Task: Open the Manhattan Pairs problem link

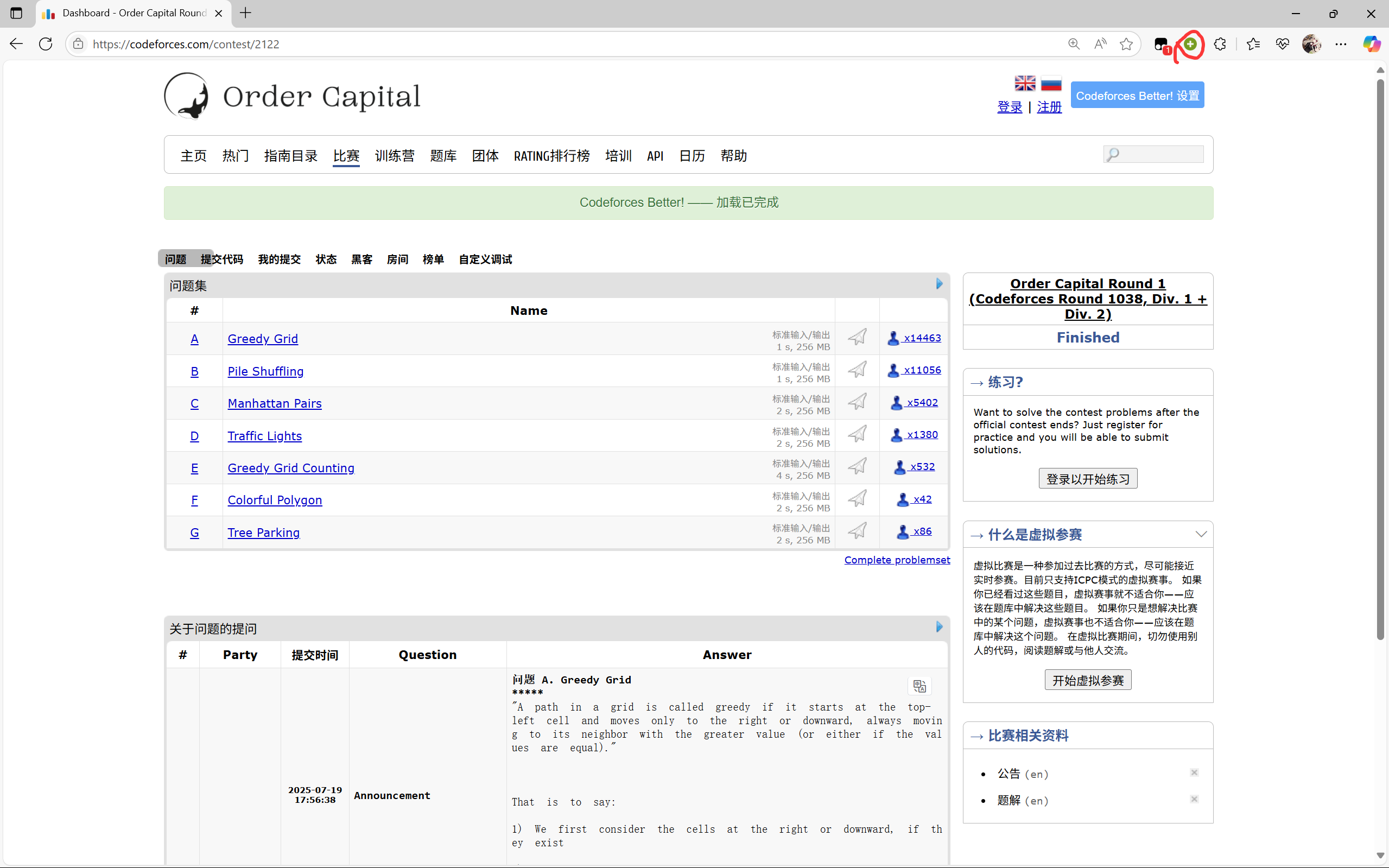Action: click(274, 403)
